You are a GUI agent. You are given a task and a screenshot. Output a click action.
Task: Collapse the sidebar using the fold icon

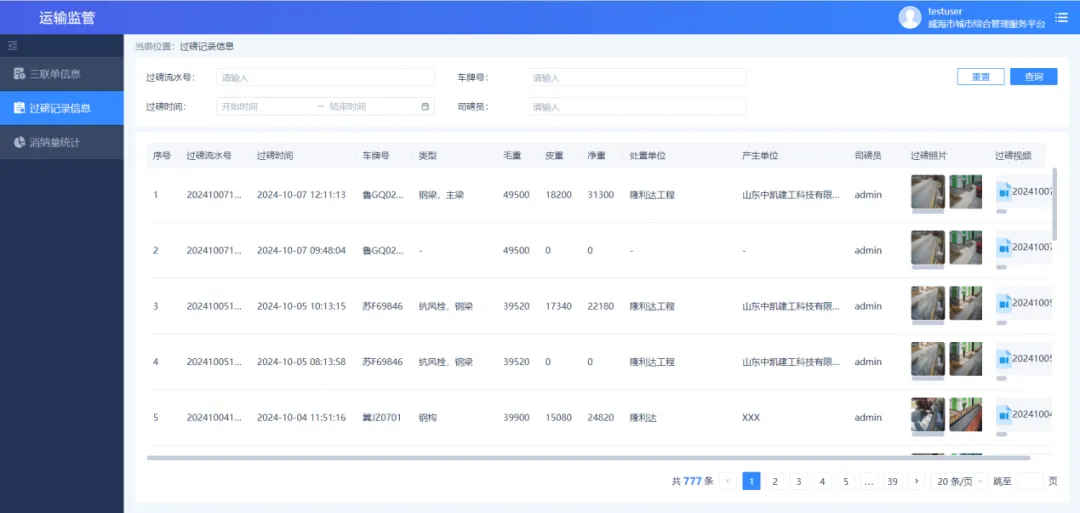coord(12,46)
